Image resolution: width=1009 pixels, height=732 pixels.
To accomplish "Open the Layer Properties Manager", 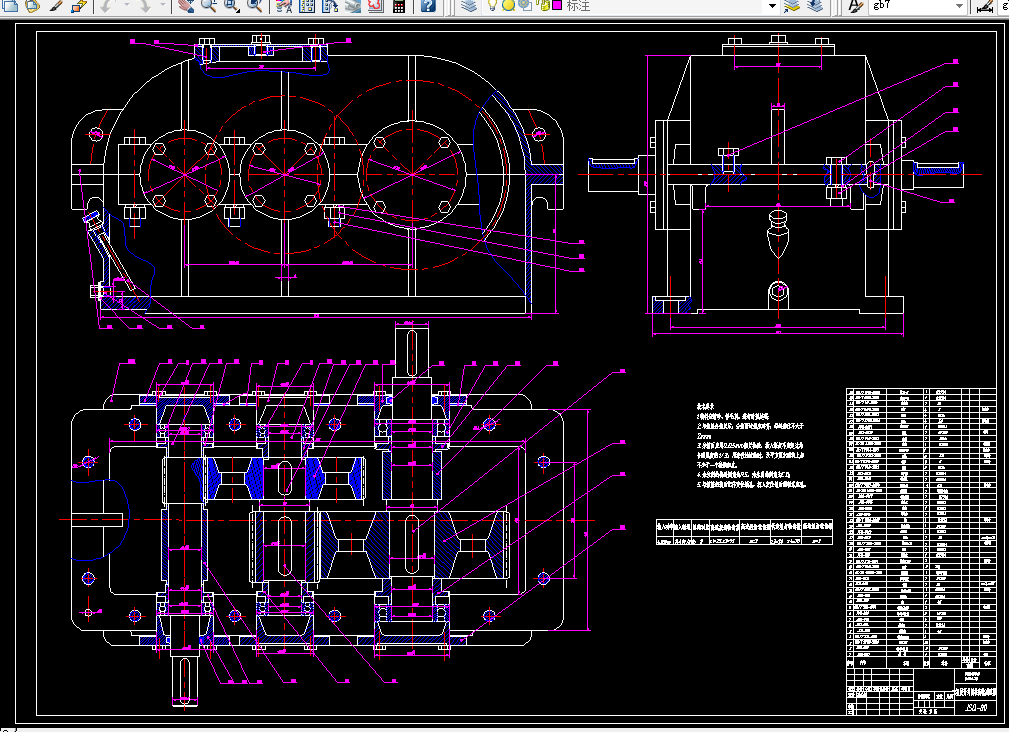I will coord(470,6).
